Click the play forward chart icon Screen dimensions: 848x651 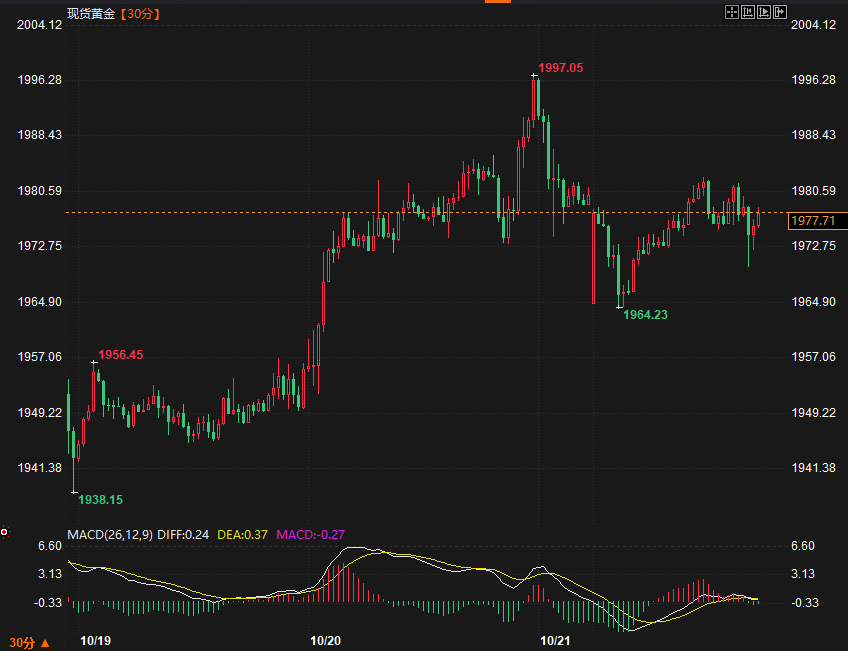[x=764, y=12]
